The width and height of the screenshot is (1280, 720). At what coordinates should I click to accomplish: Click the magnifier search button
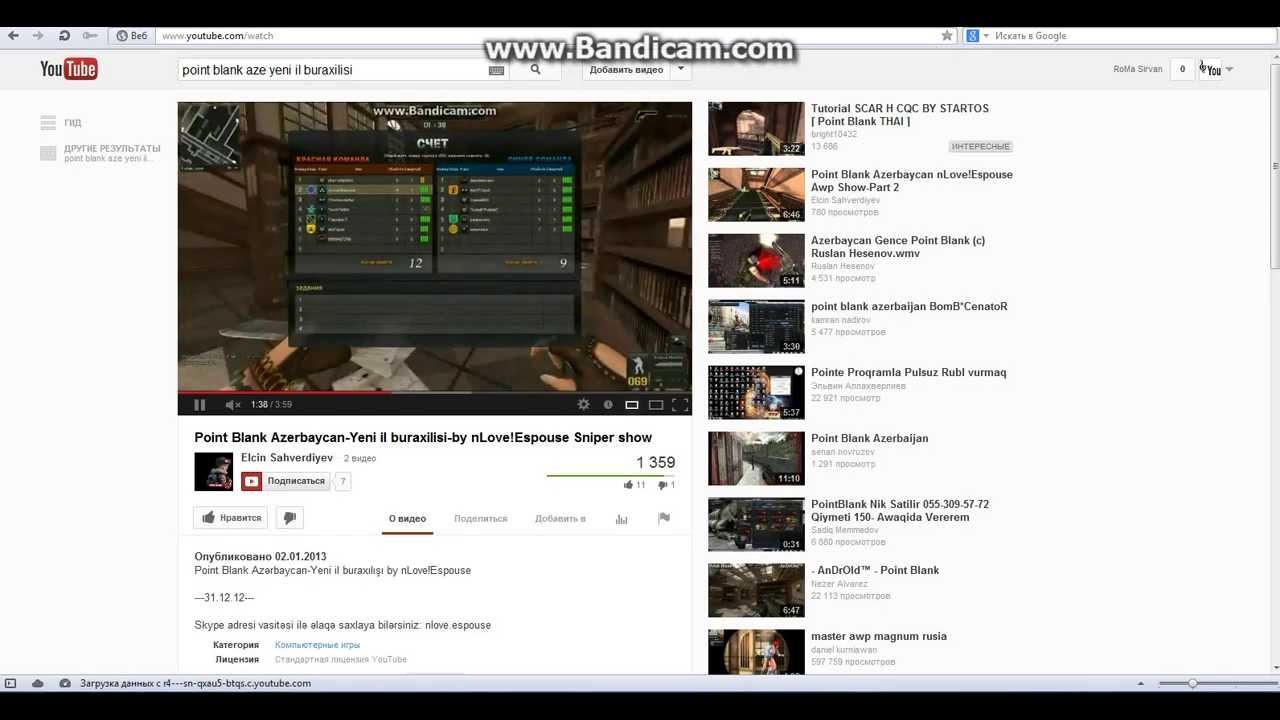[536, 70]
